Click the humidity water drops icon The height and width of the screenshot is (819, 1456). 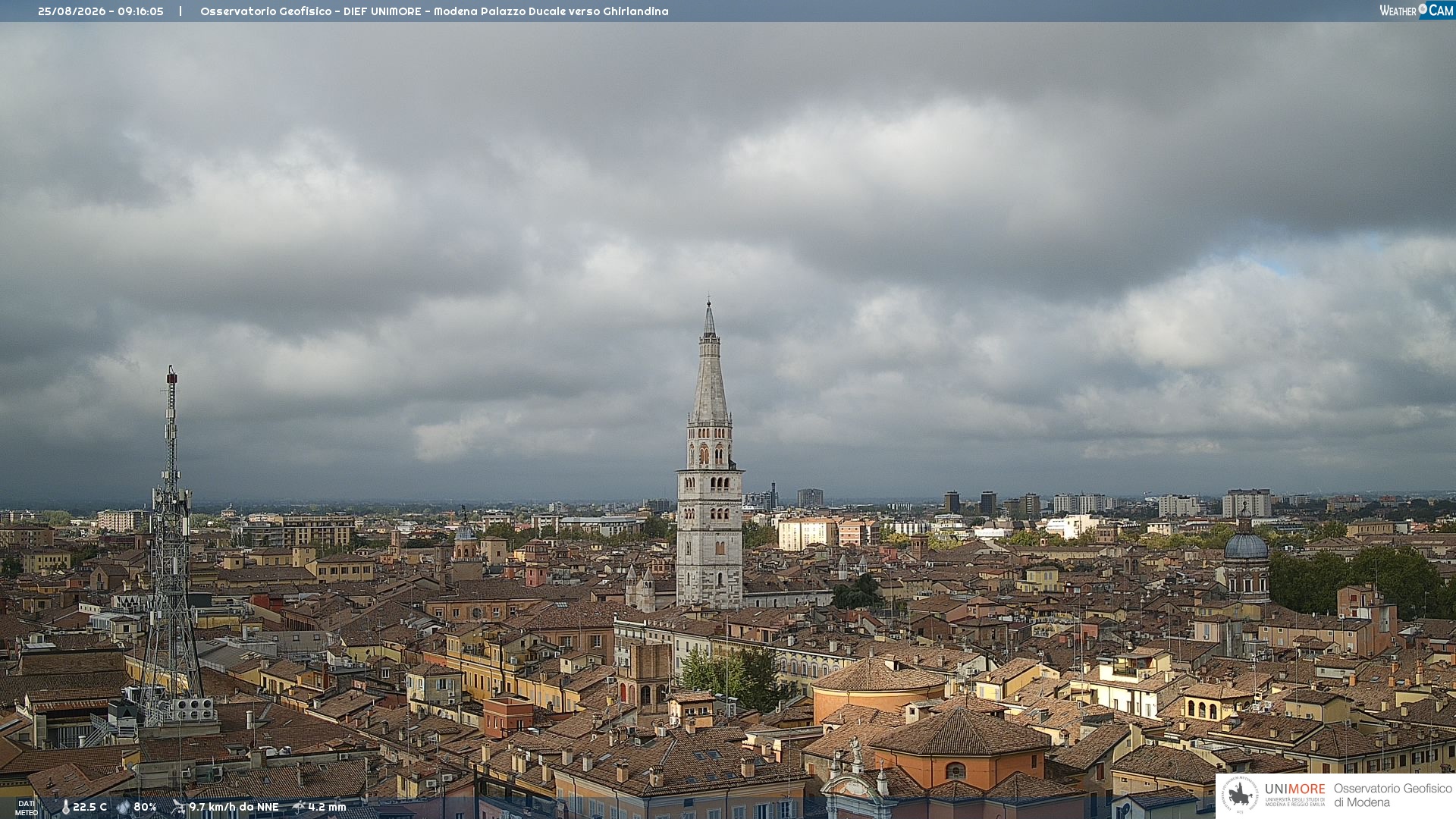(124, 808)
